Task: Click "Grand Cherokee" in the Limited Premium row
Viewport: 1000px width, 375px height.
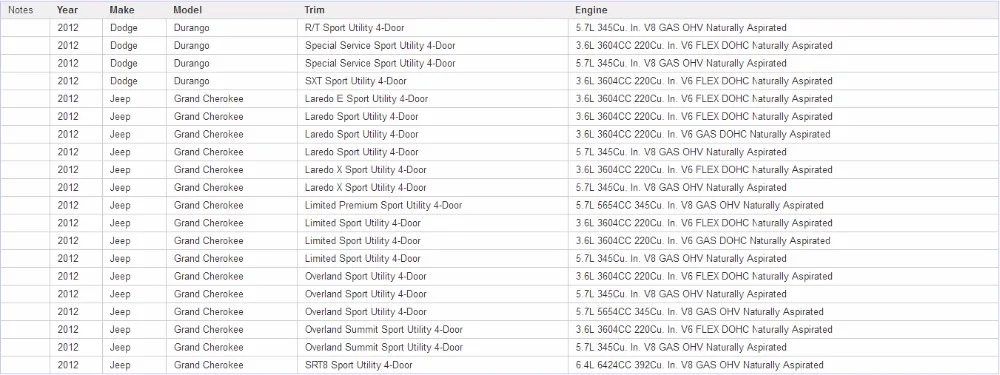Action: tap(209, 205)
